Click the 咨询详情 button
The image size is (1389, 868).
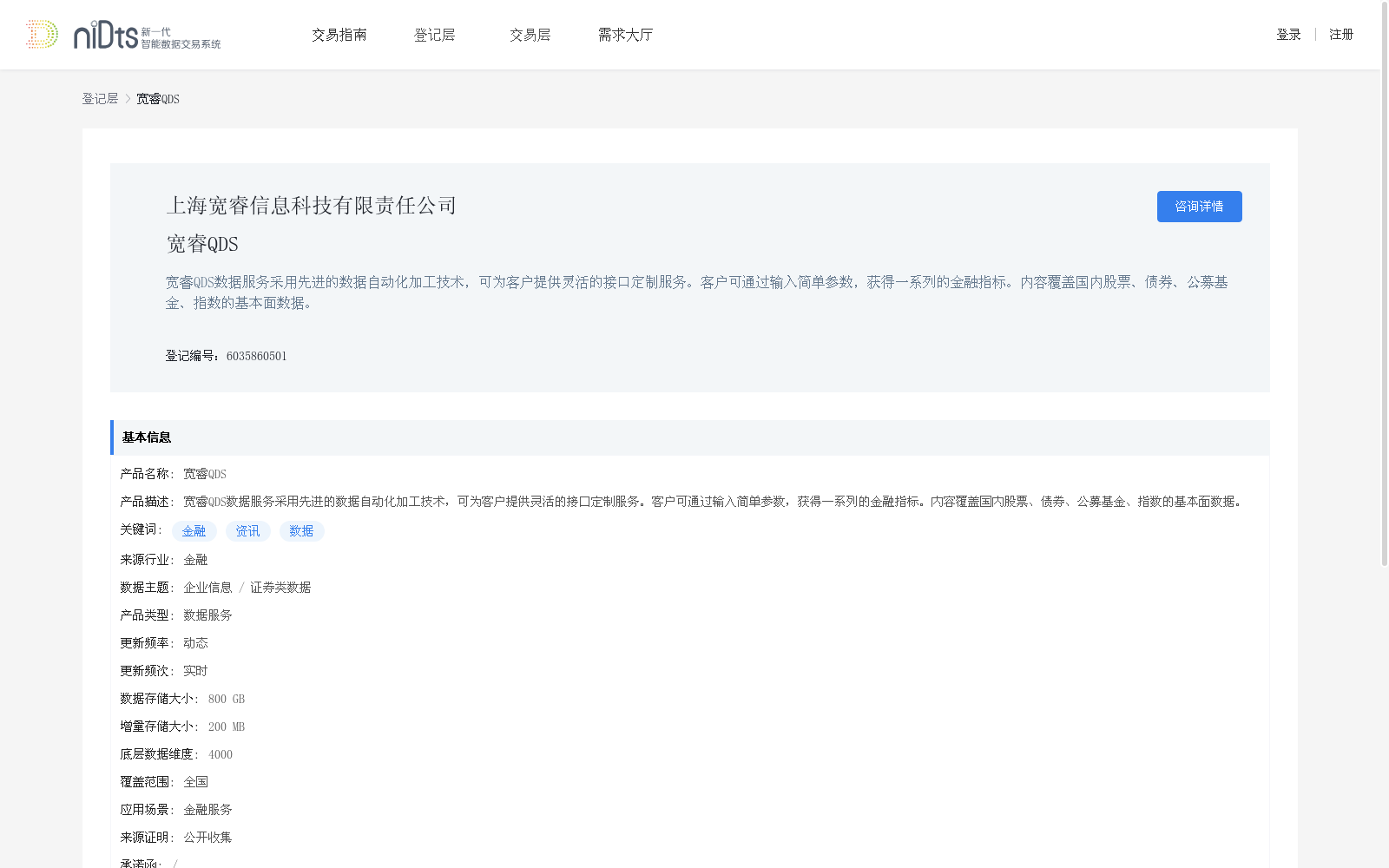click(1199, 207)
